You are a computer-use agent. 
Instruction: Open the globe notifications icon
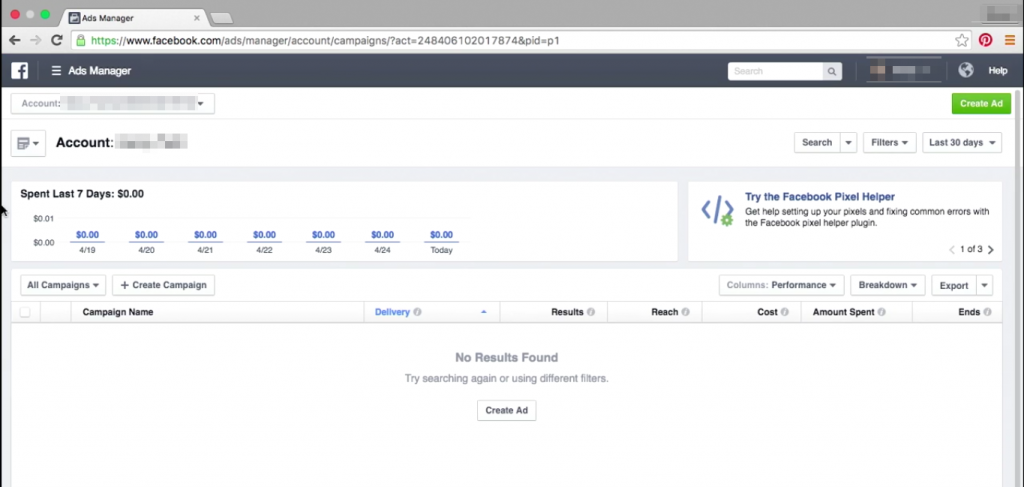pyautogui.click(x=966, y=71)
